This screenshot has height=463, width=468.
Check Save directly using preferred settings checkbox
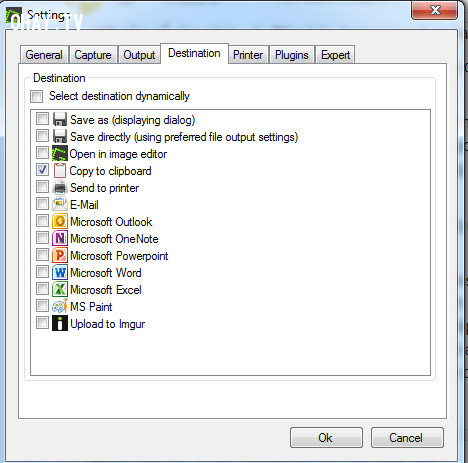(42, 136)
